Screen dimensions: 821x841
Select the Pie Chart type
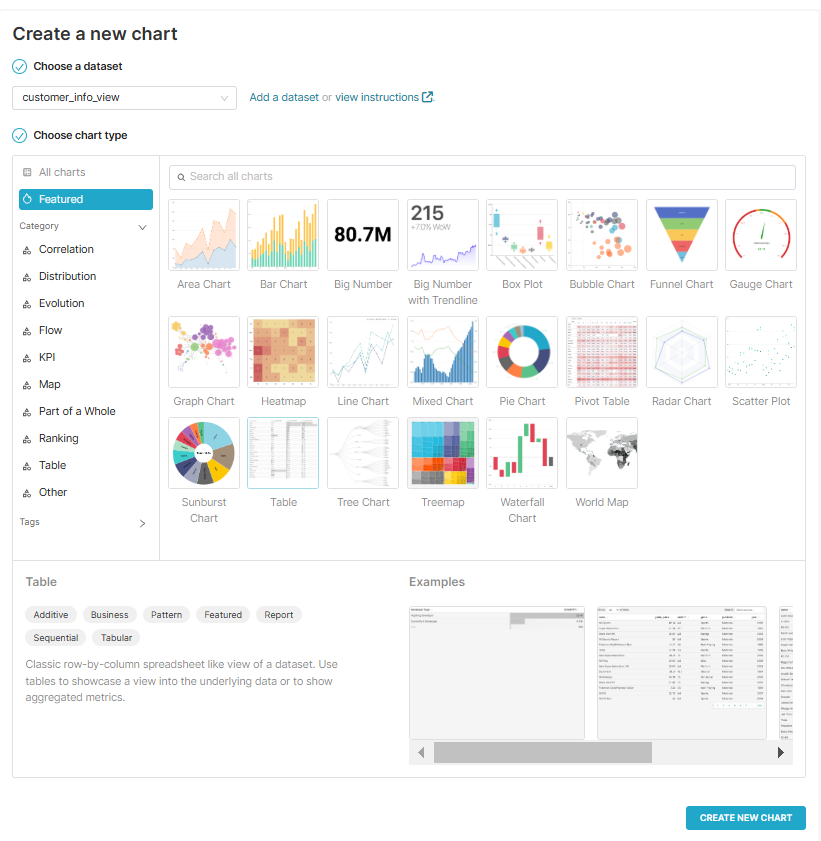[x=521, y=352]
